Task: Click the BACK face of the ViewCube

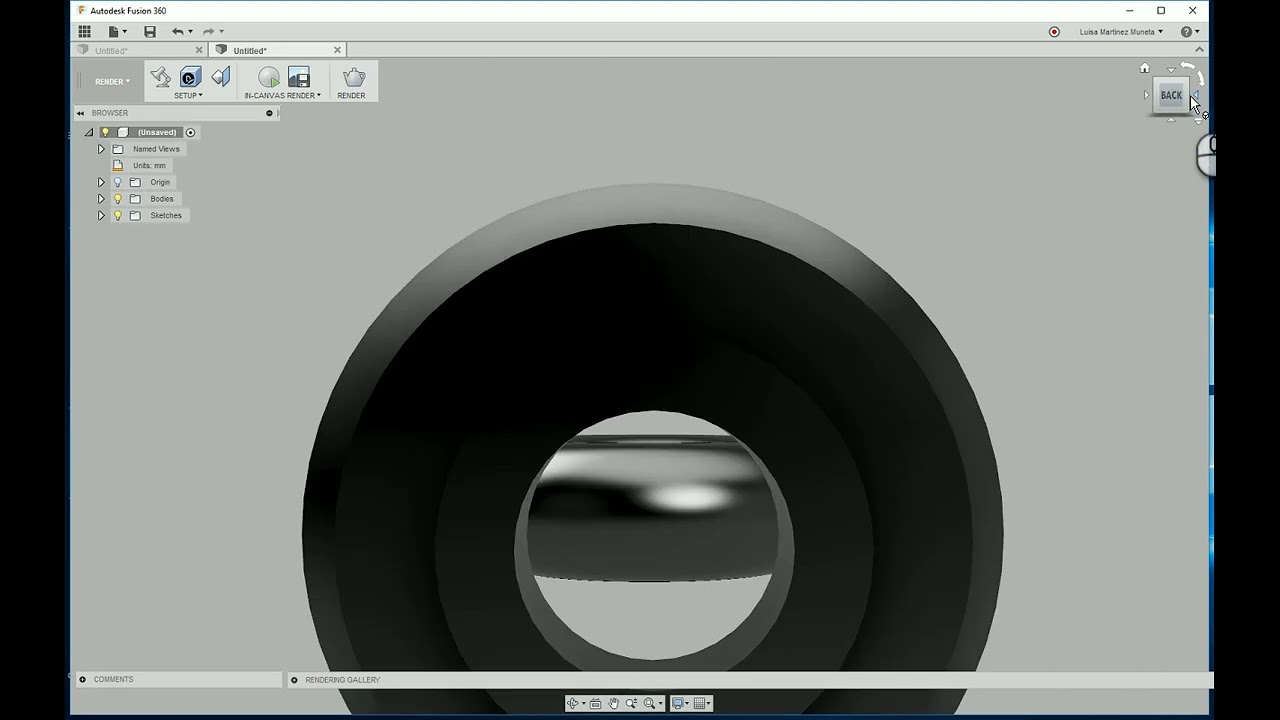Action: point(1171,95)
